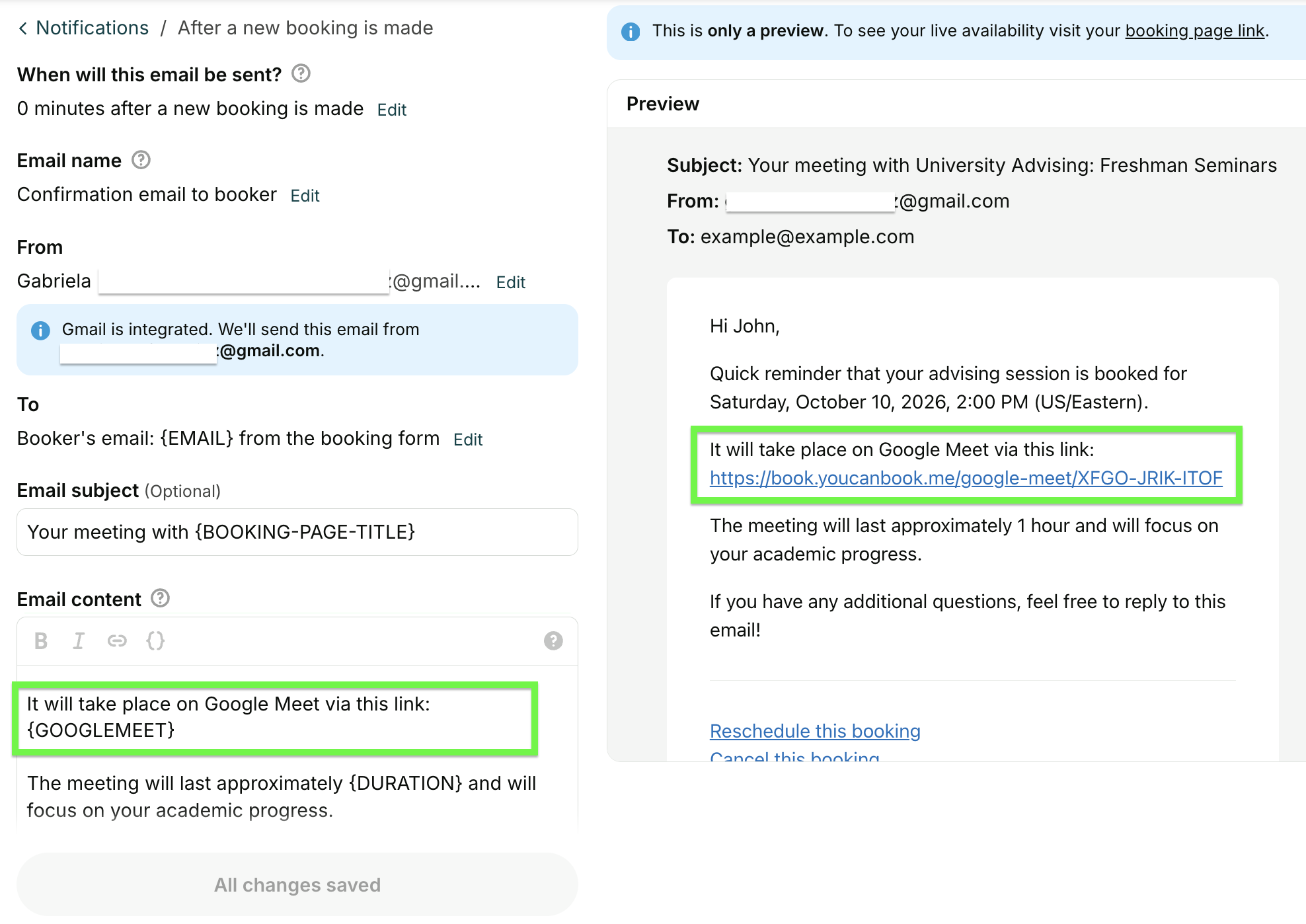
Task: Click 'Reschedule this booking' in preview
Action: click(815, 731)
